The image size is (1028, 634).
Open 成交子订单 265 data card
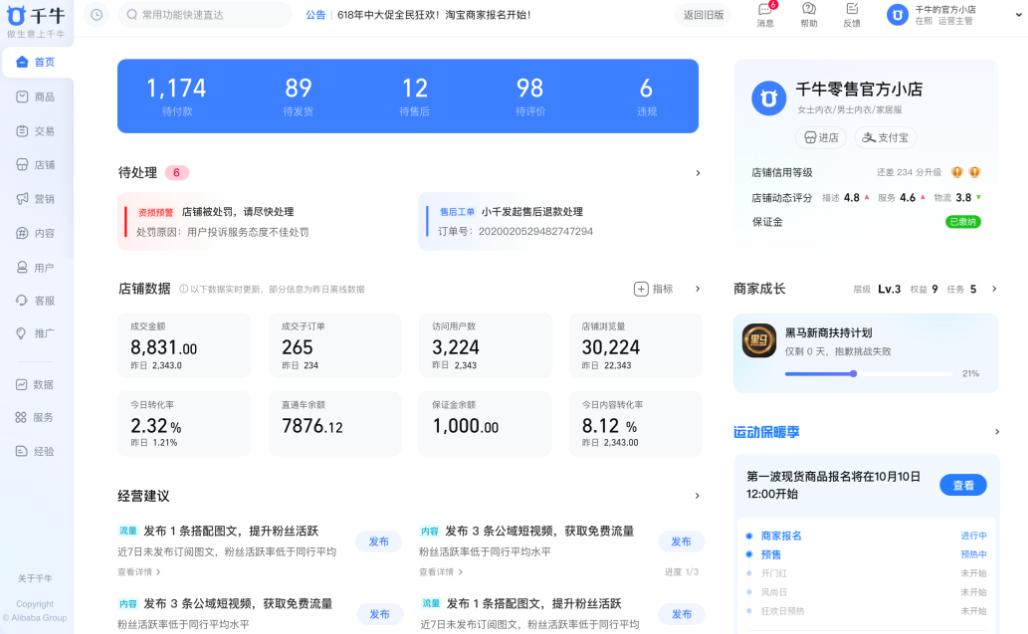coord(335,346)
